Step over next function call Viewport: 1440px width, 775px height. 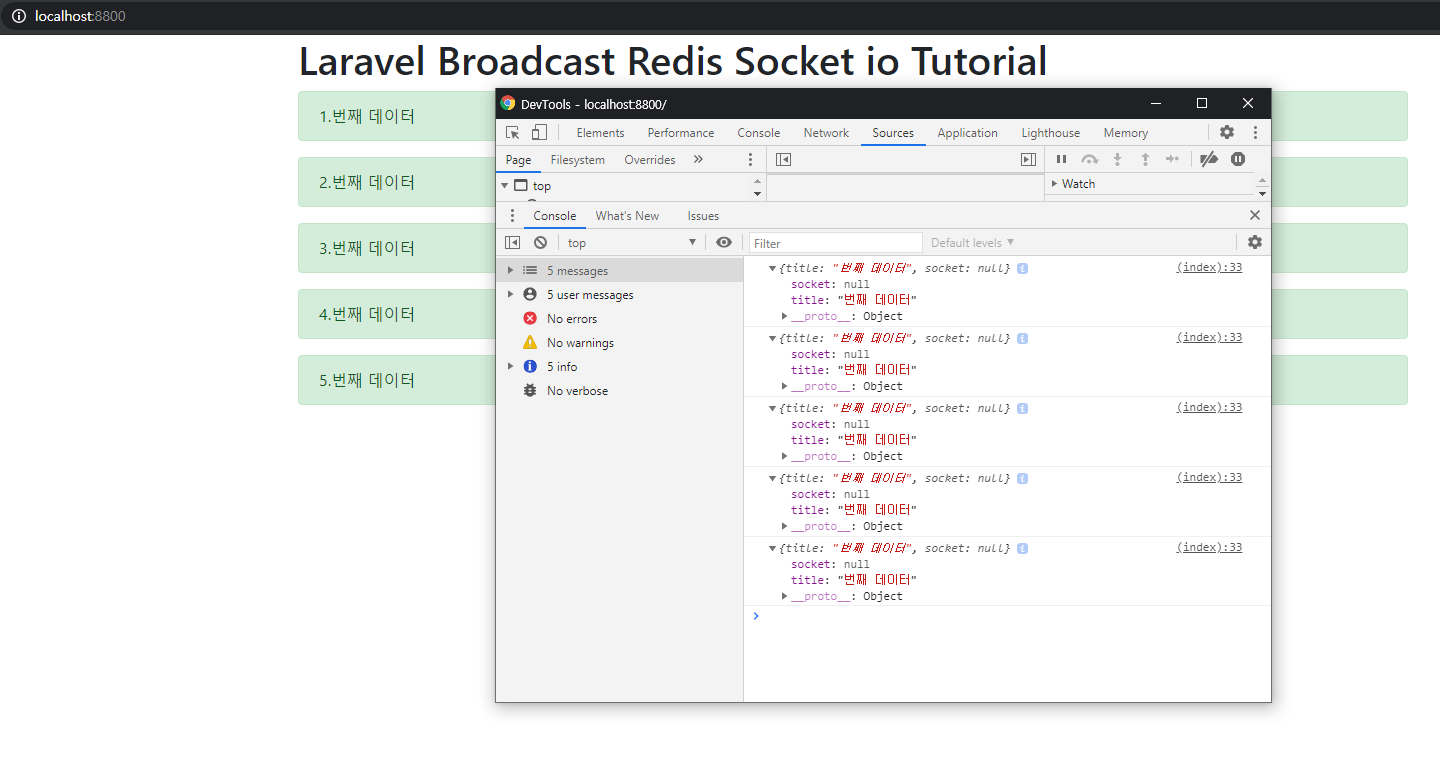1090,159
